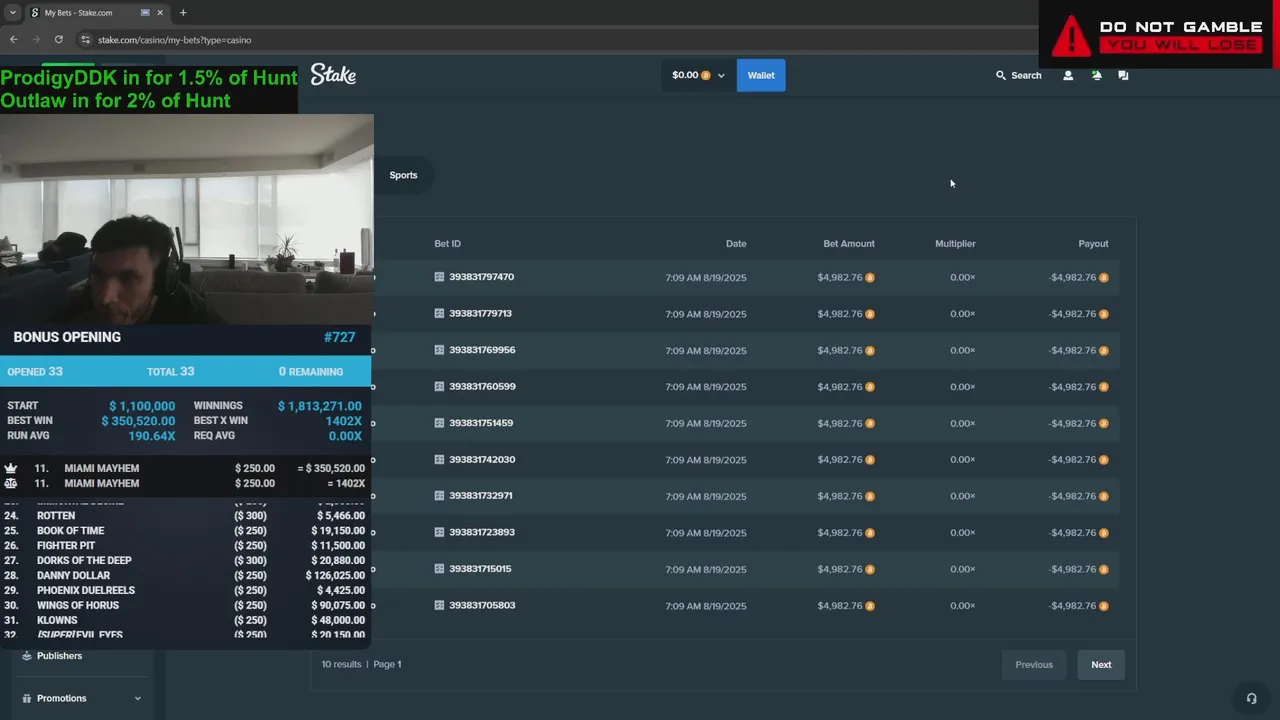Click the browser address bar URL
Image resolution: width=1280 pixels, height=720 pixels.
tap(175, 40)
